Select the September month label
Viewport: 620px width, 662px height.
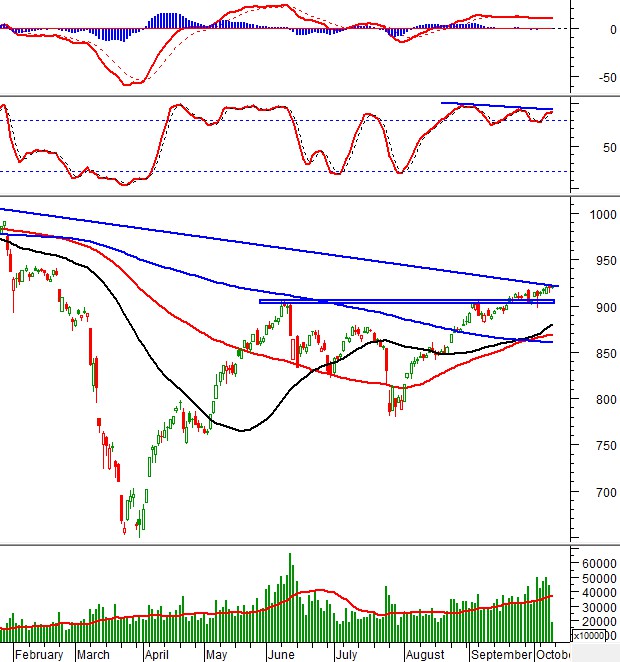coord(501,655)
